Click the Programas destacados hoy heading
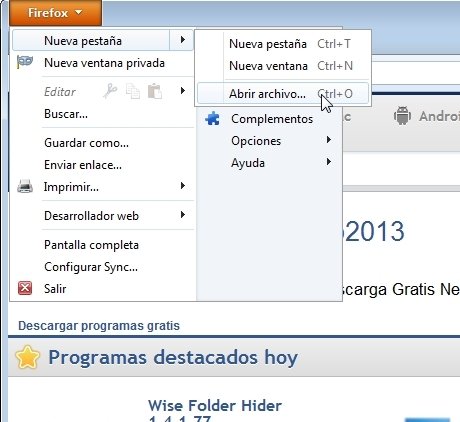This screenshot has width=460, height=422. [173, 357]
